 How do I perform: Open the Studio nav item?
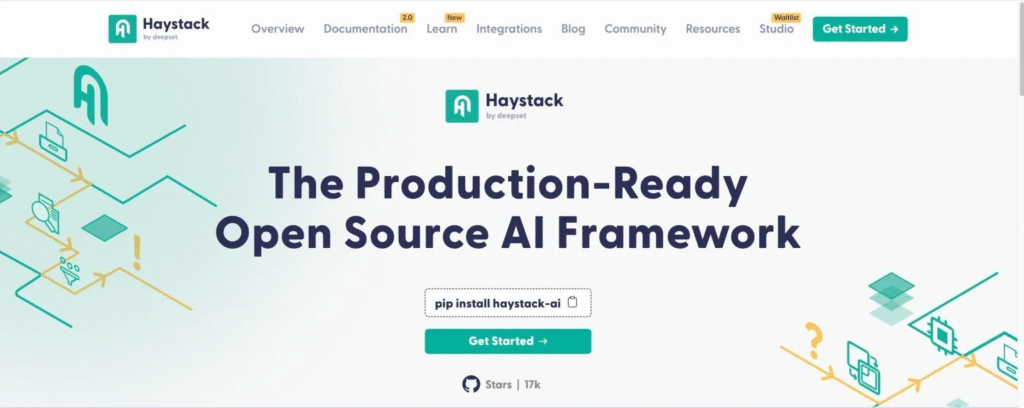[x=776, y=29]
